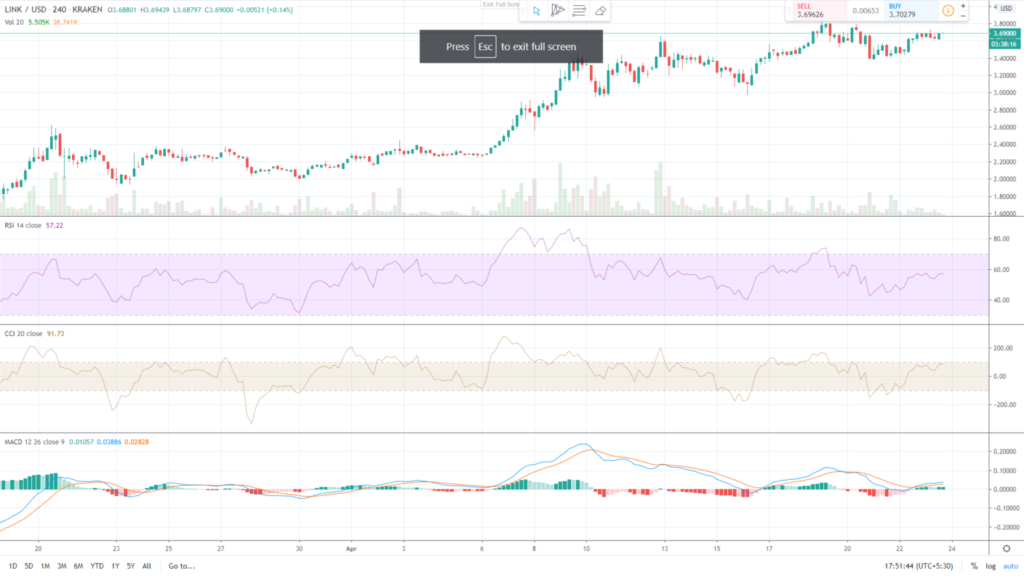This screenshot has width=1024, height=576.
Task: Select the cursor arrow tool
Action: (536, 10)
